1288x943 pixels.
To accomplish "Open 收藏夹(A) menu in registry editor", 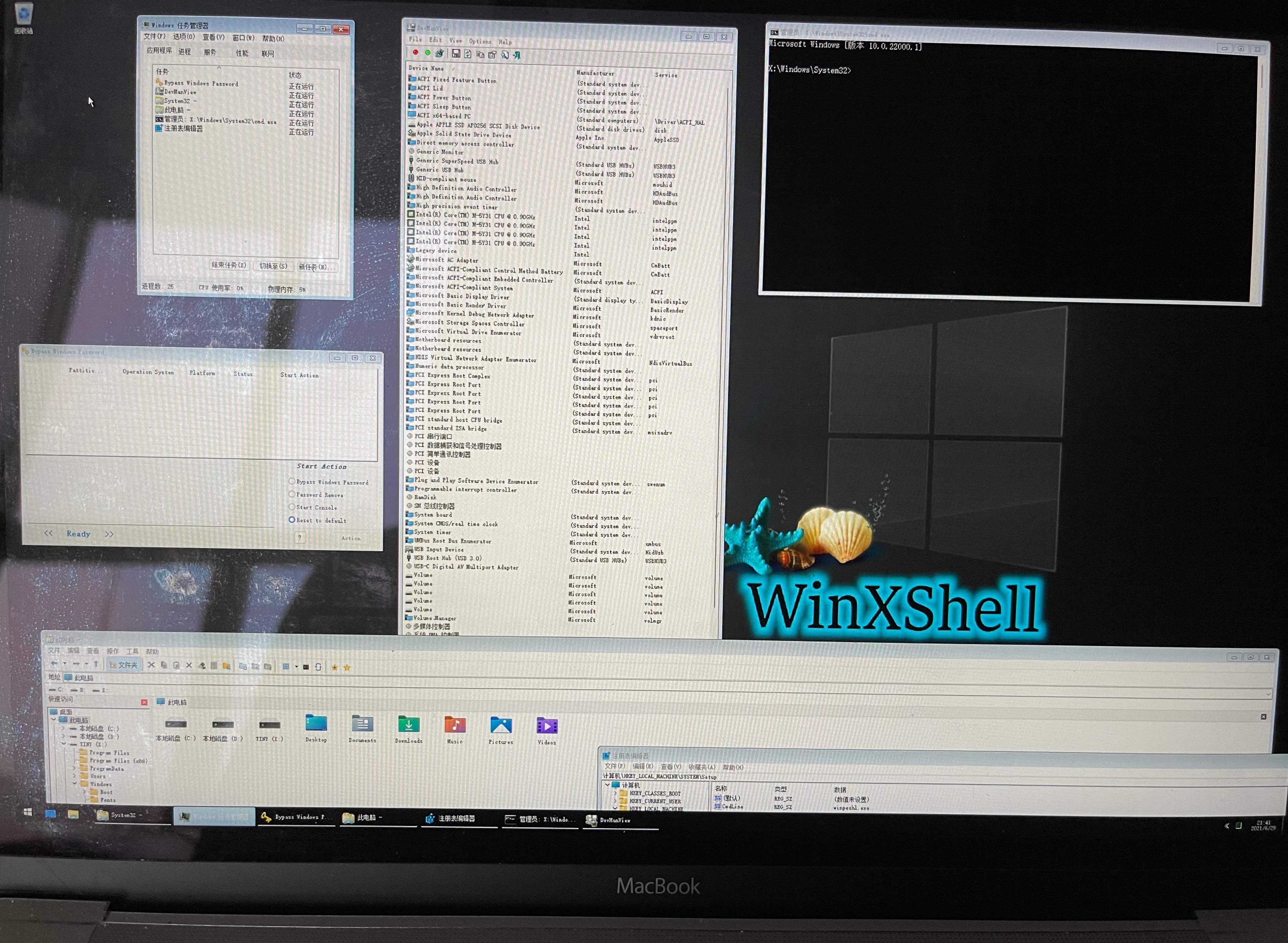I will tap(701, 767).
